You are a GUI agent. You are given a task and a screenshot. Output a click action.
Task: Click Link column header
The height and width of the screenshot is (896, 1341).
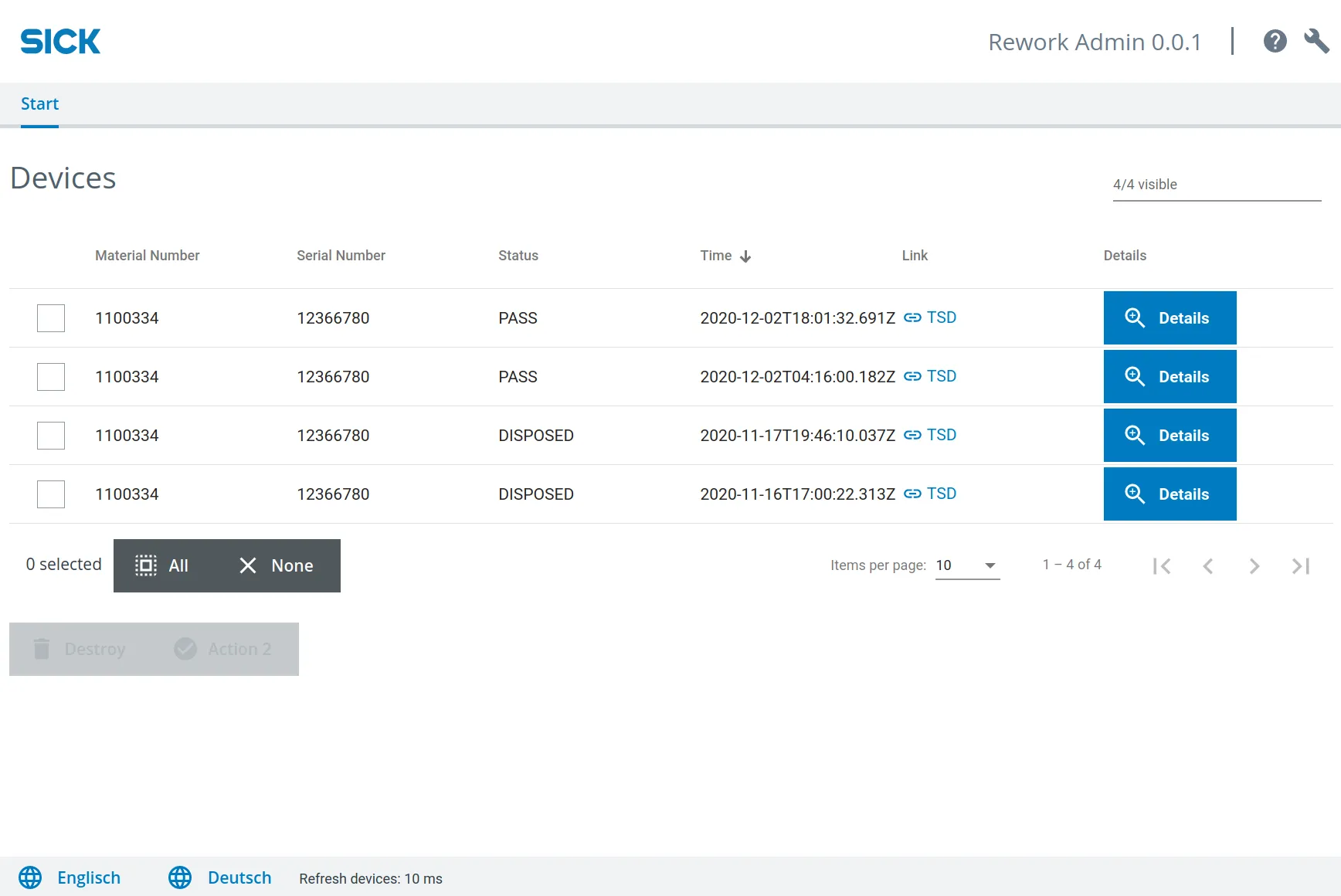click(915, 256)
